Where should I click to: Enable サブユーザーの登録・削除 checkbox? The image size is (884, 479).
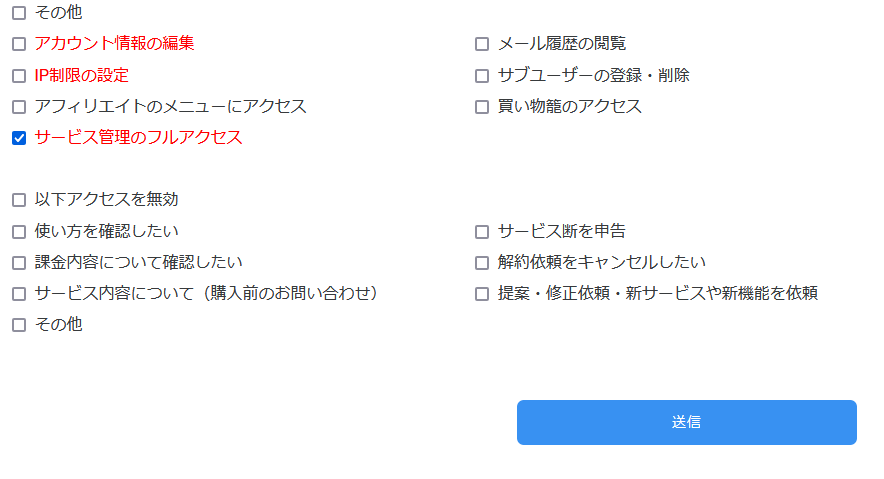point(482,76)
